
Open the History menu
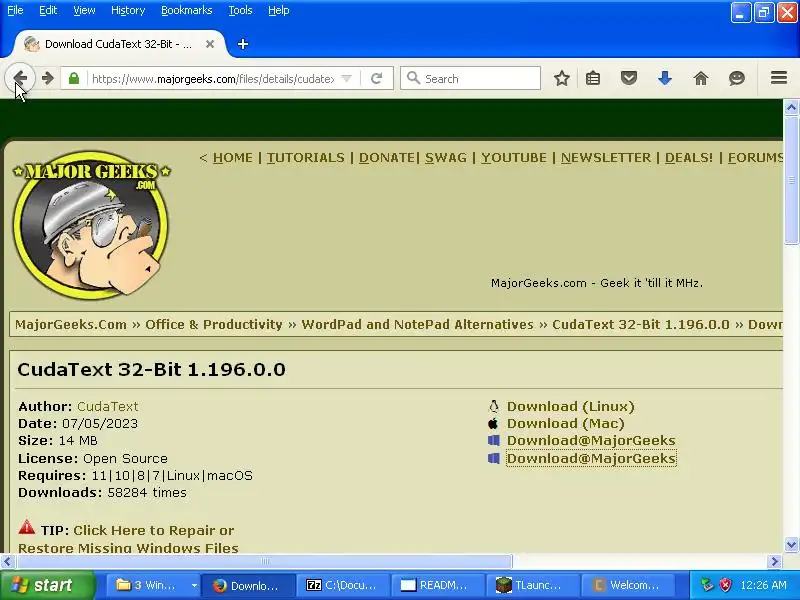click(128, 10)
